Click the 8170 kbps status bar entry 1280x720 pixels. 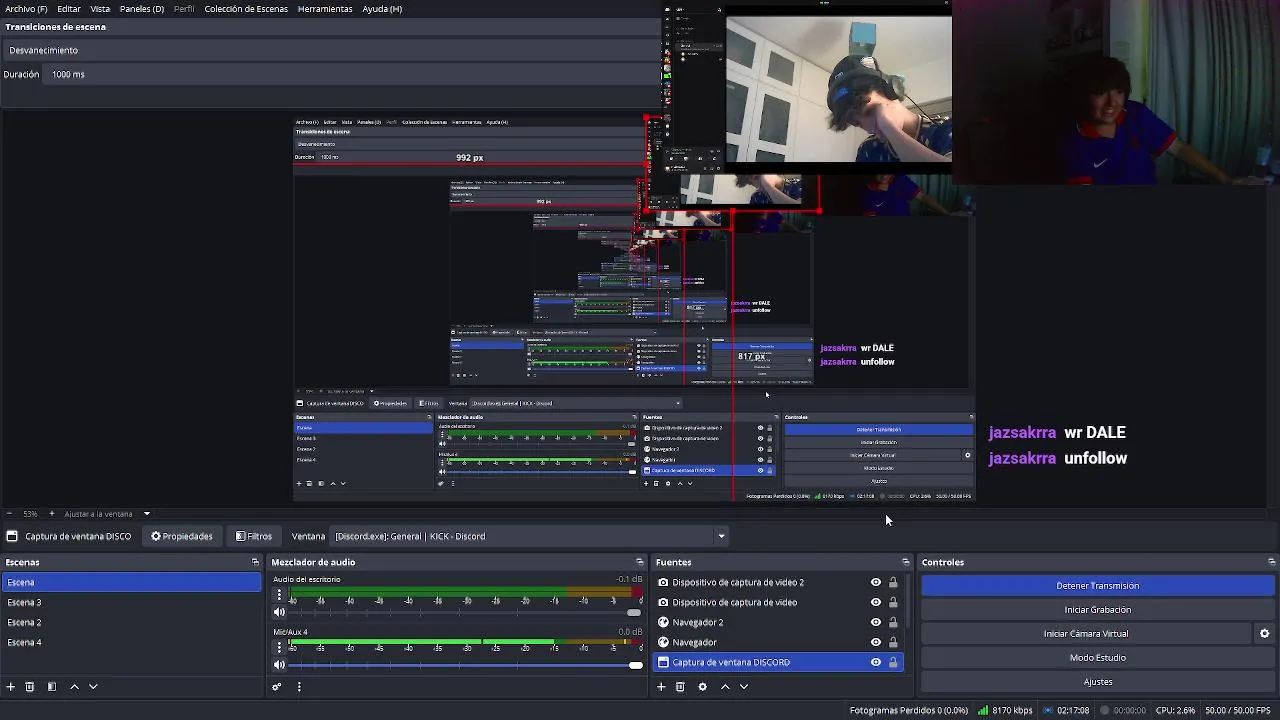[x=1005, y=711]
